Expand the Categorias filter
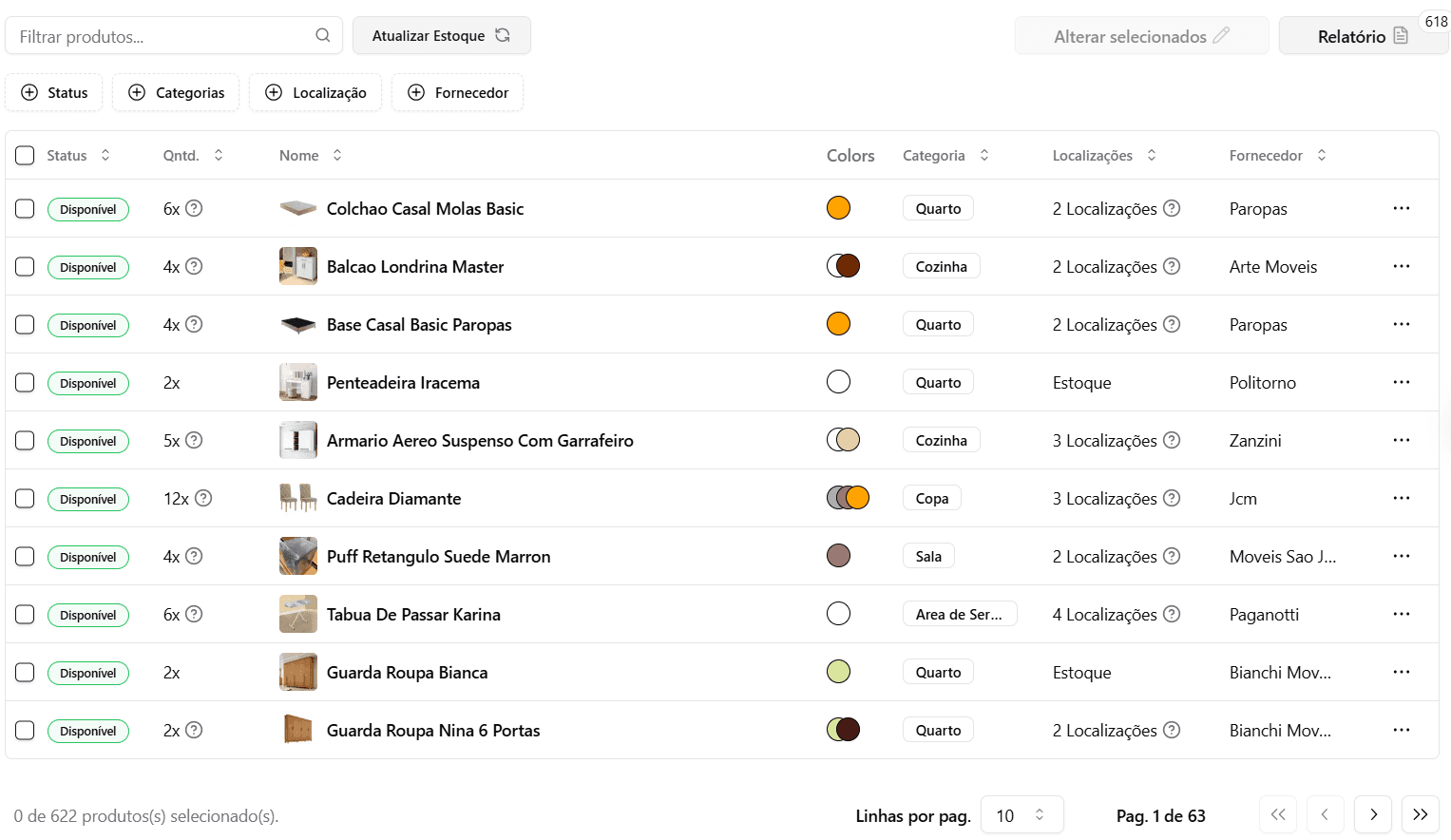This screenshot has width=1451, height=840. 176,92
